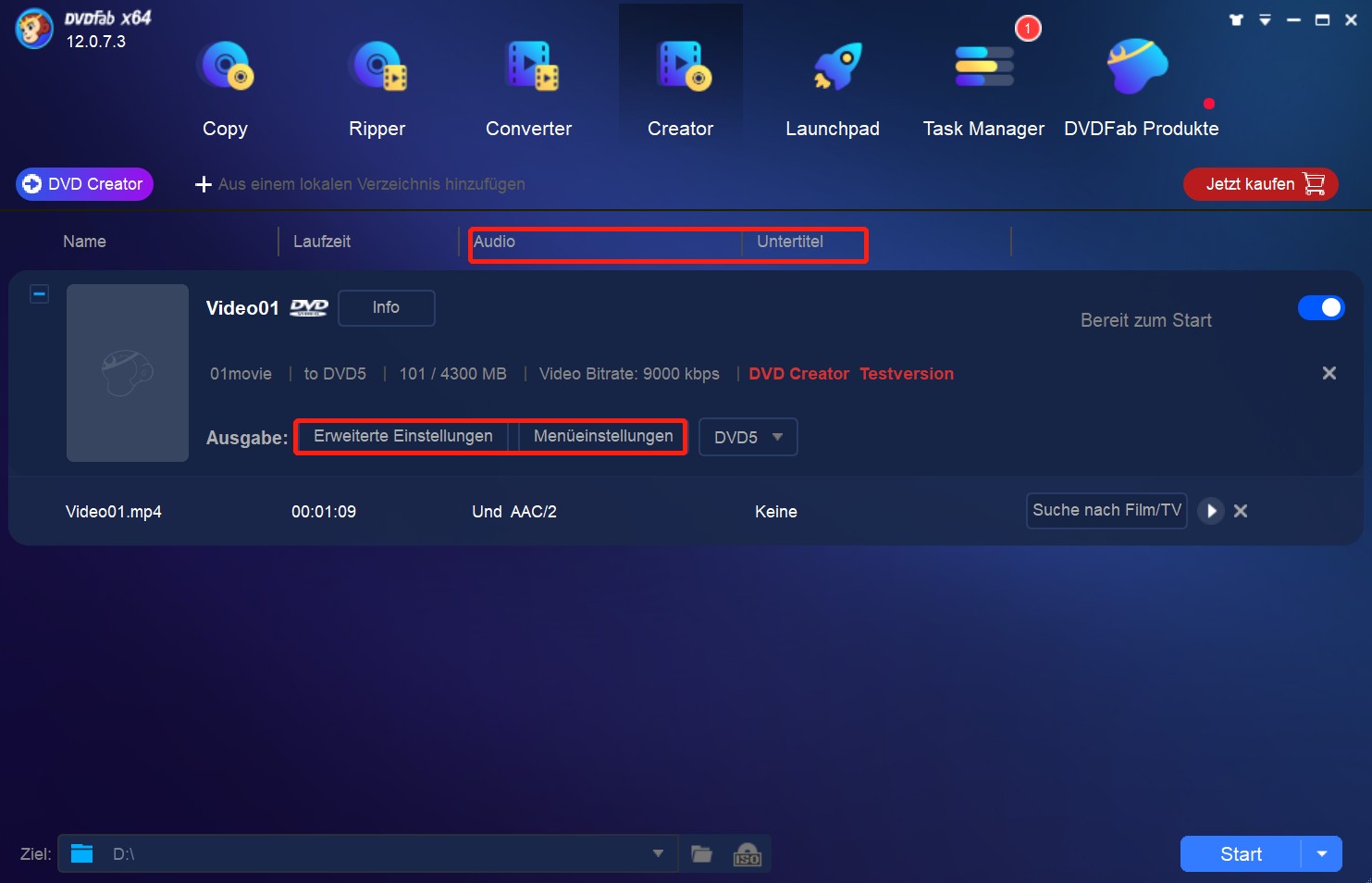Click Video01.mp4 file name
Screen dimensions: 1372x883
pos(114,512)
